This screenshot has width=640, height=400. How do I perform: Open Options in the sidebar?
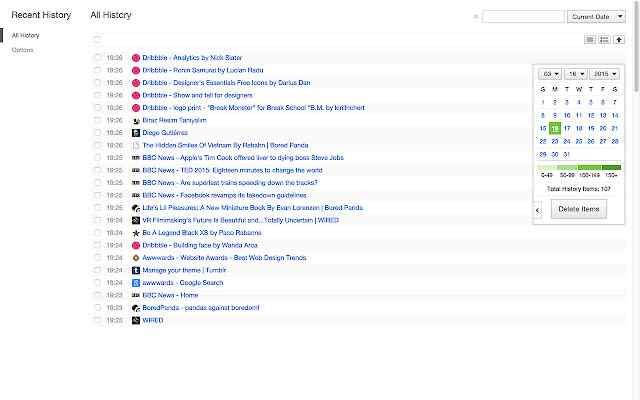click(x=22, y=50)
